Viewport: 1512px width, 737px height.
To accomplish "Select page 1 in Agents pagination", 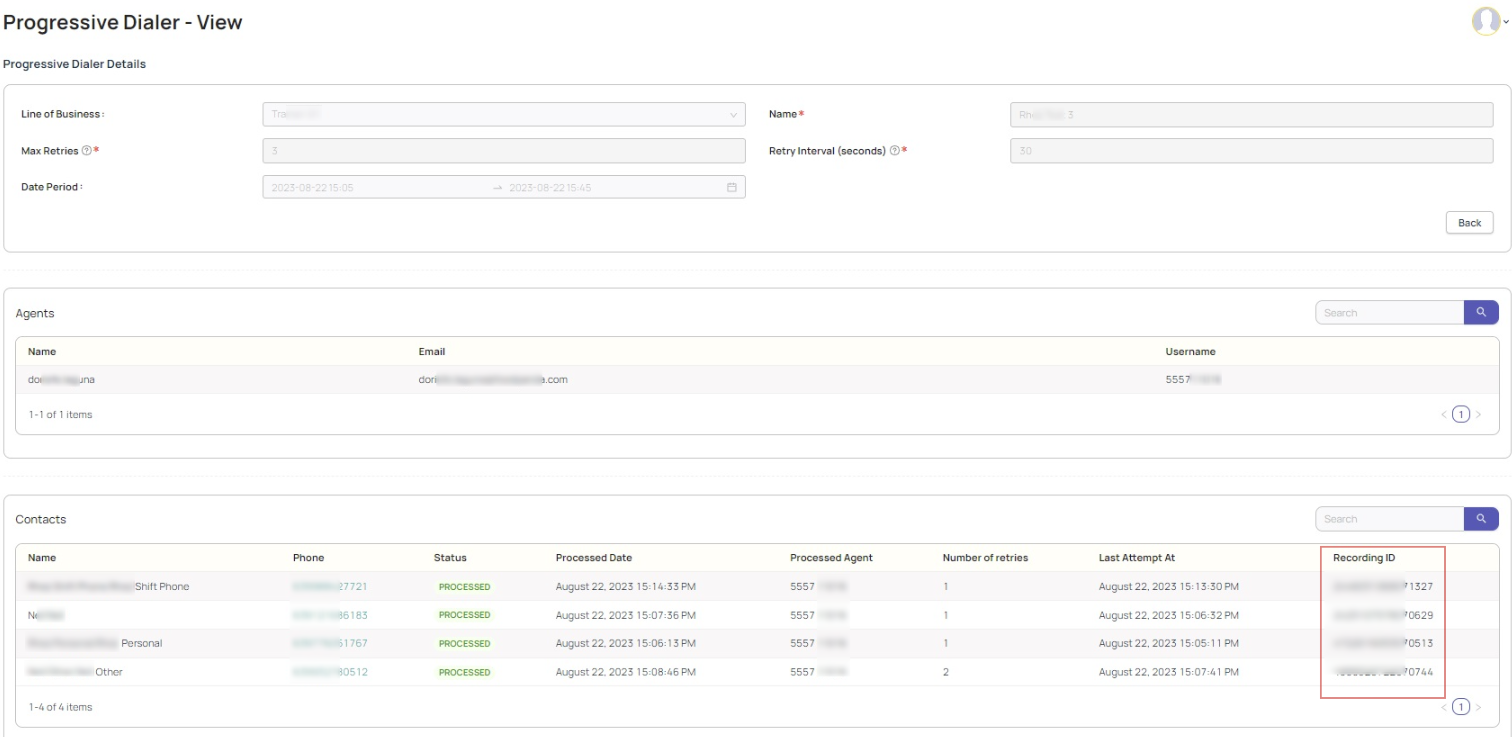I will tap(1461, 414).
